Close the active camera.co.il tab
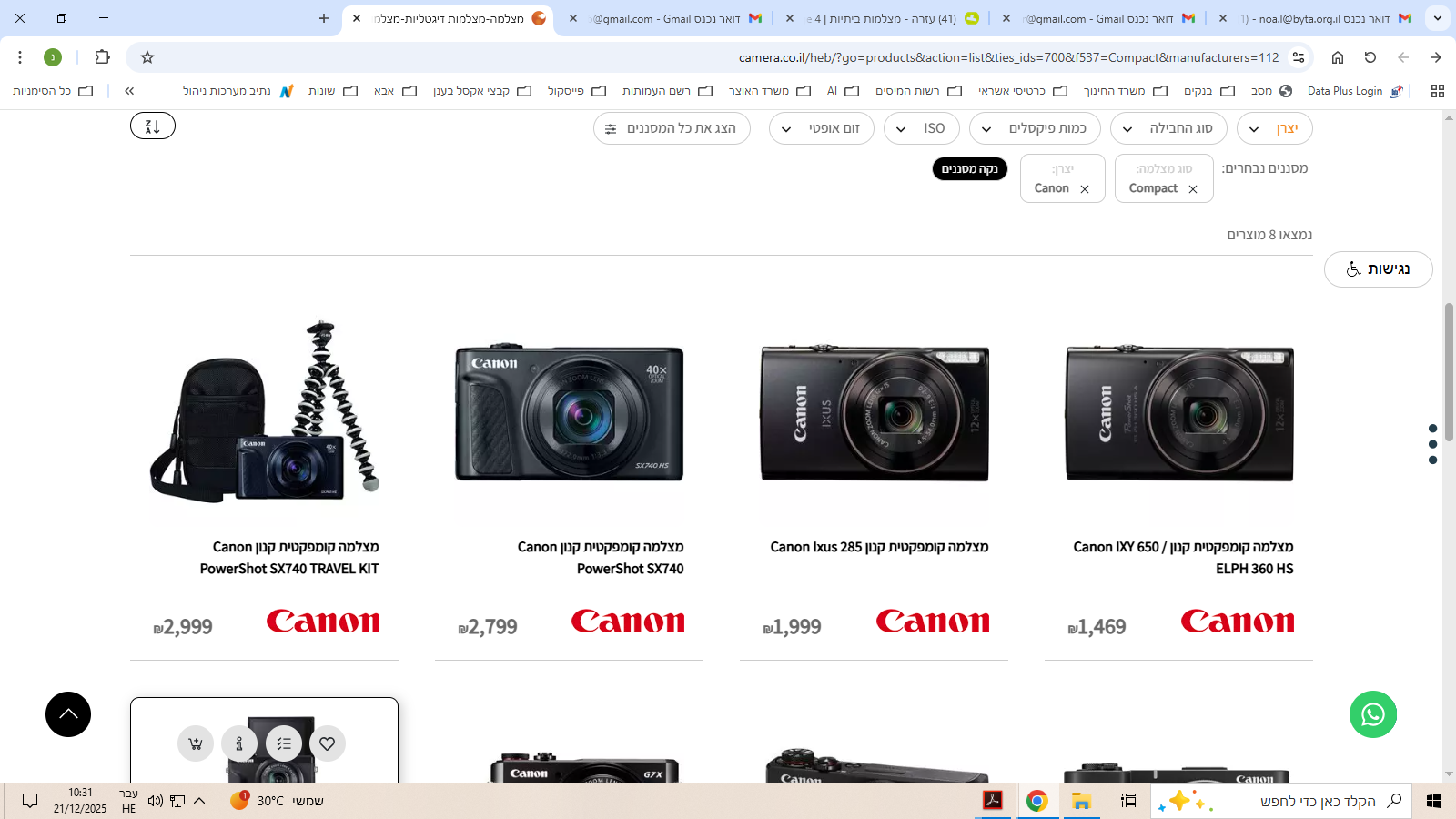The height and width of the screenshot is (819, 1456). tap(357, 18)
